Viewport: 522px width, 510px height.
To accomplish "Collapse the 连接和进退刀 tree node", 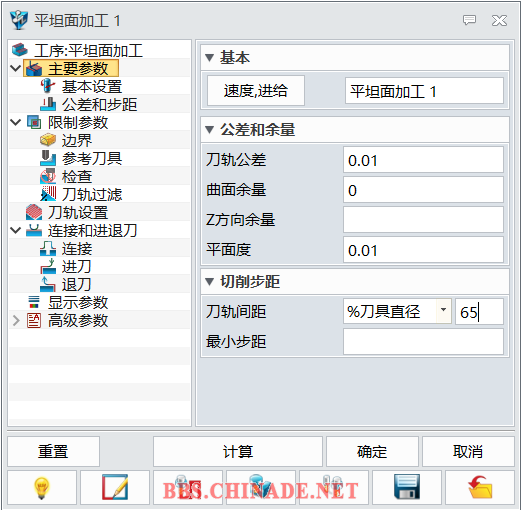I will coord(16,230).
